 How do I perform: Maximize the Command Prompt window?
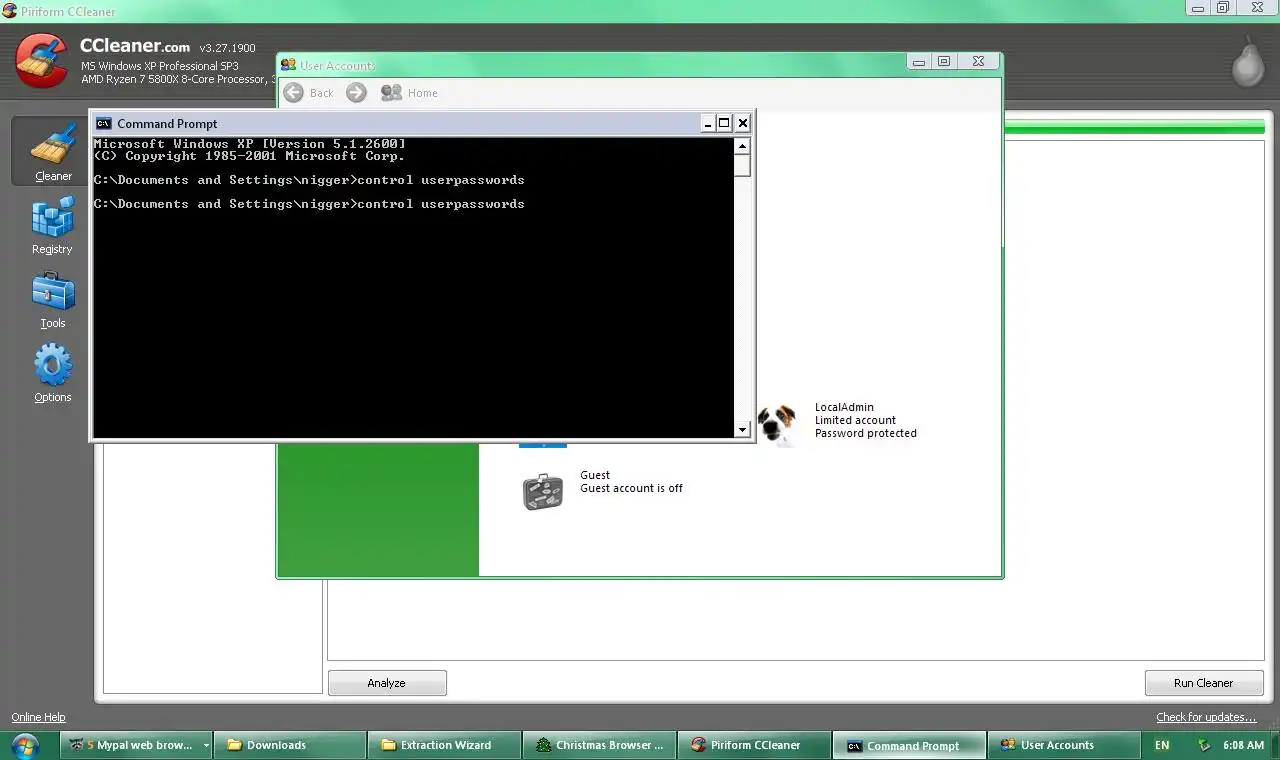[x=725, y=123]
